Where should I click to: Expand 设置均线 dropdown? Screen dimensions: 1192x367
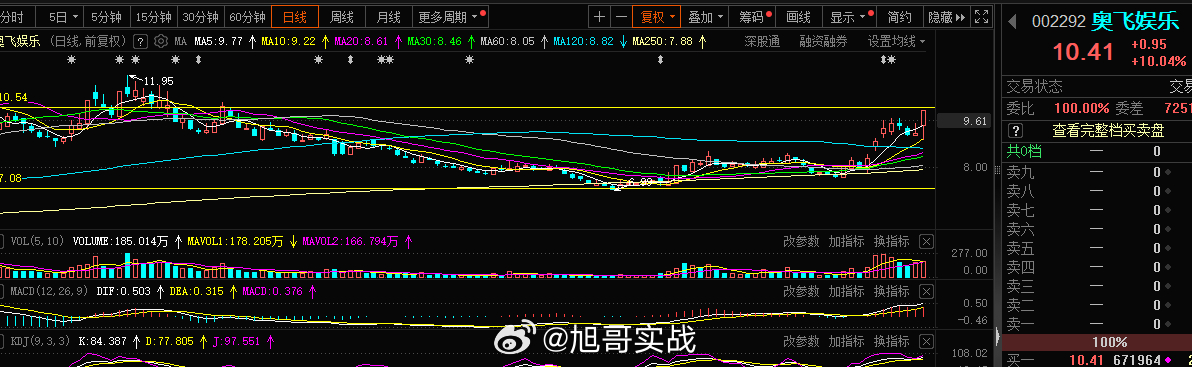pos(897,41)
